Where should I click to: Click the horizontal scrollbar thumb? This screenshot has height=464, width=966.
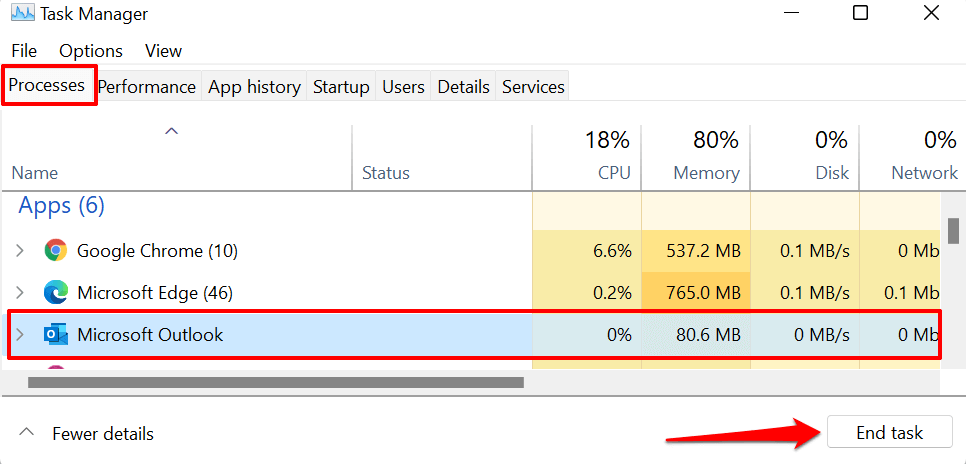point(275,382)
